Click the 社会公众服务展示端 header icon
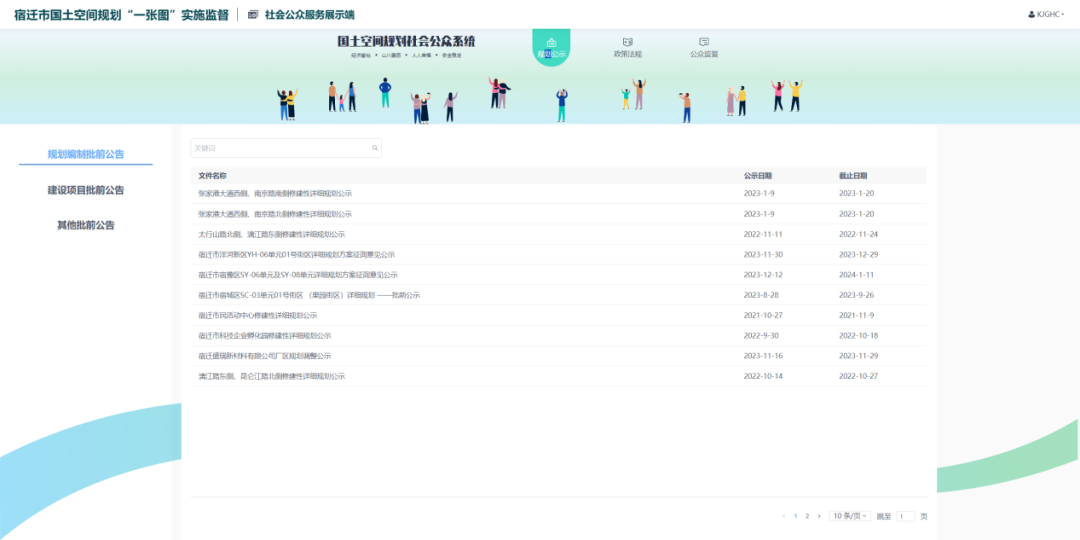 pos(253,15)
